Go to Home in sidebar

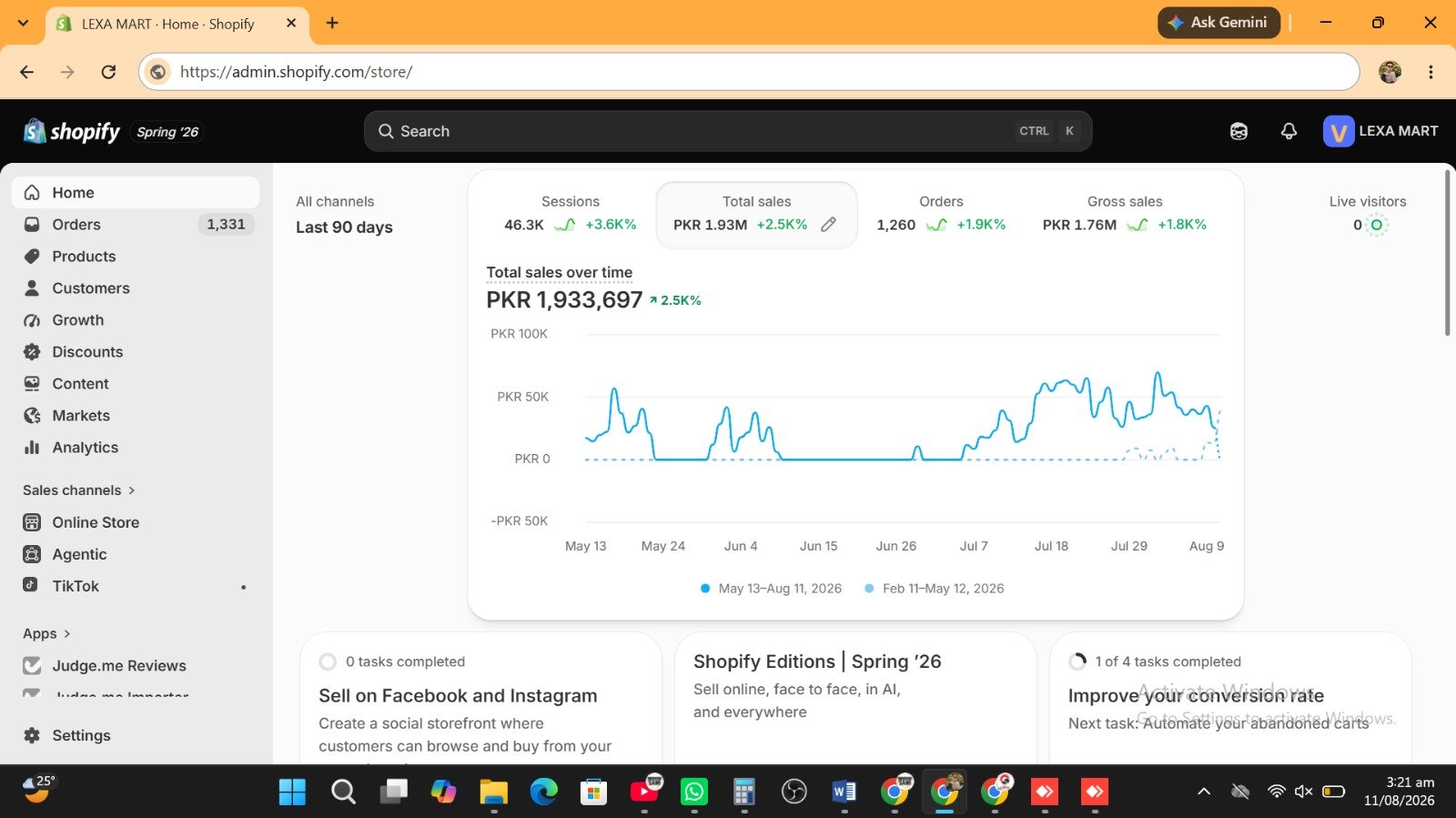click(x=136, y=193)
